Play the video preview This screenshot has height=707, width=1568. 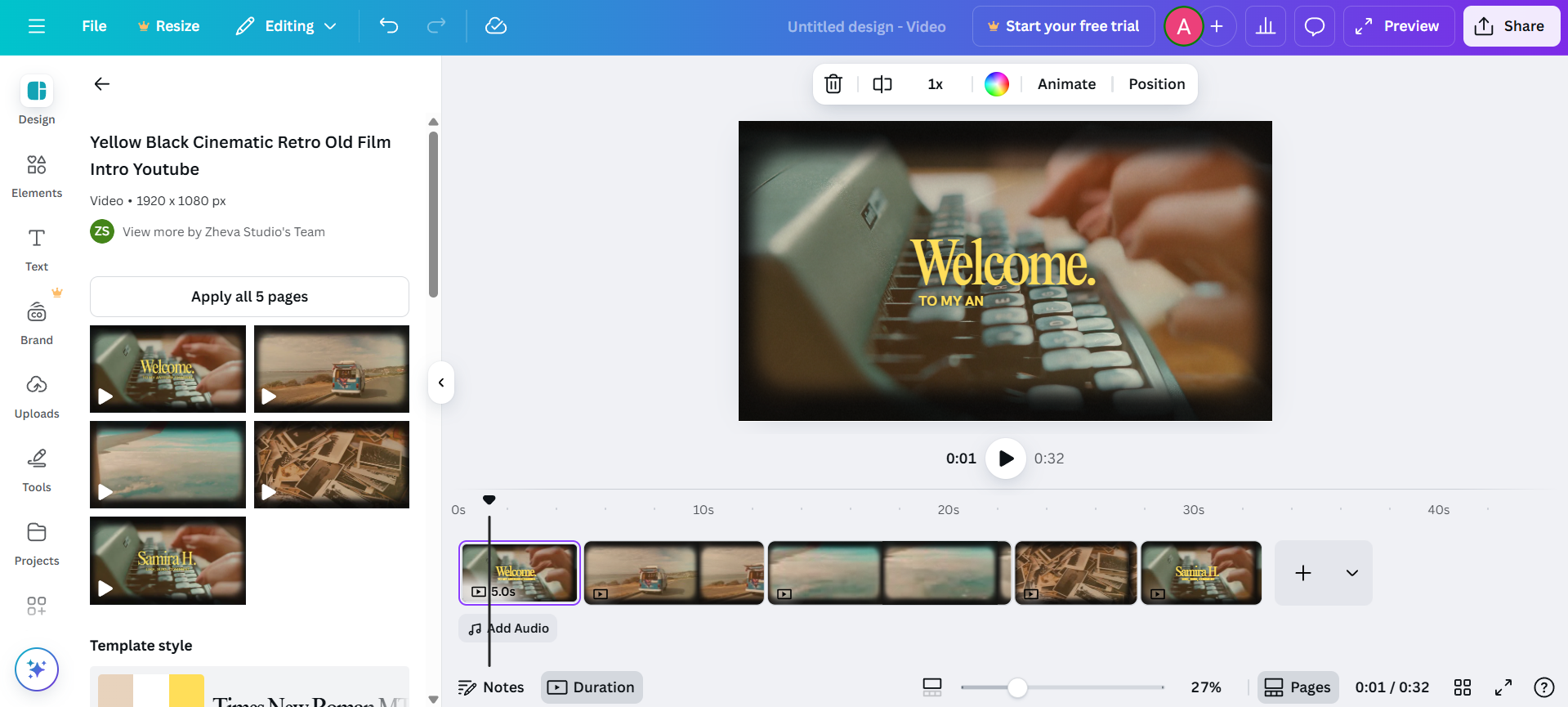[1006, 459]
